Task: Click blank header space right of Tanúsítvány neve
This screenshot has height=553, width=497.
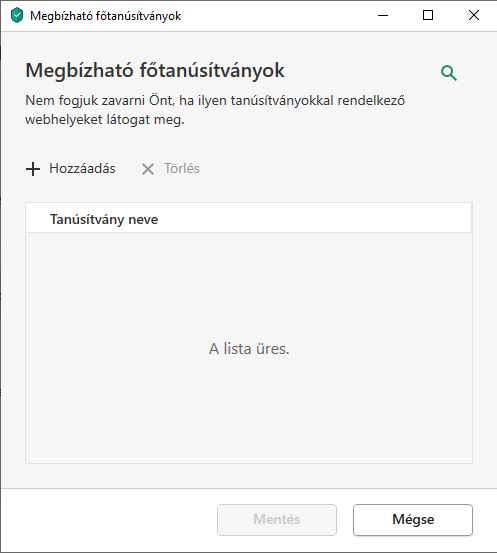Action: click(314, 219)
